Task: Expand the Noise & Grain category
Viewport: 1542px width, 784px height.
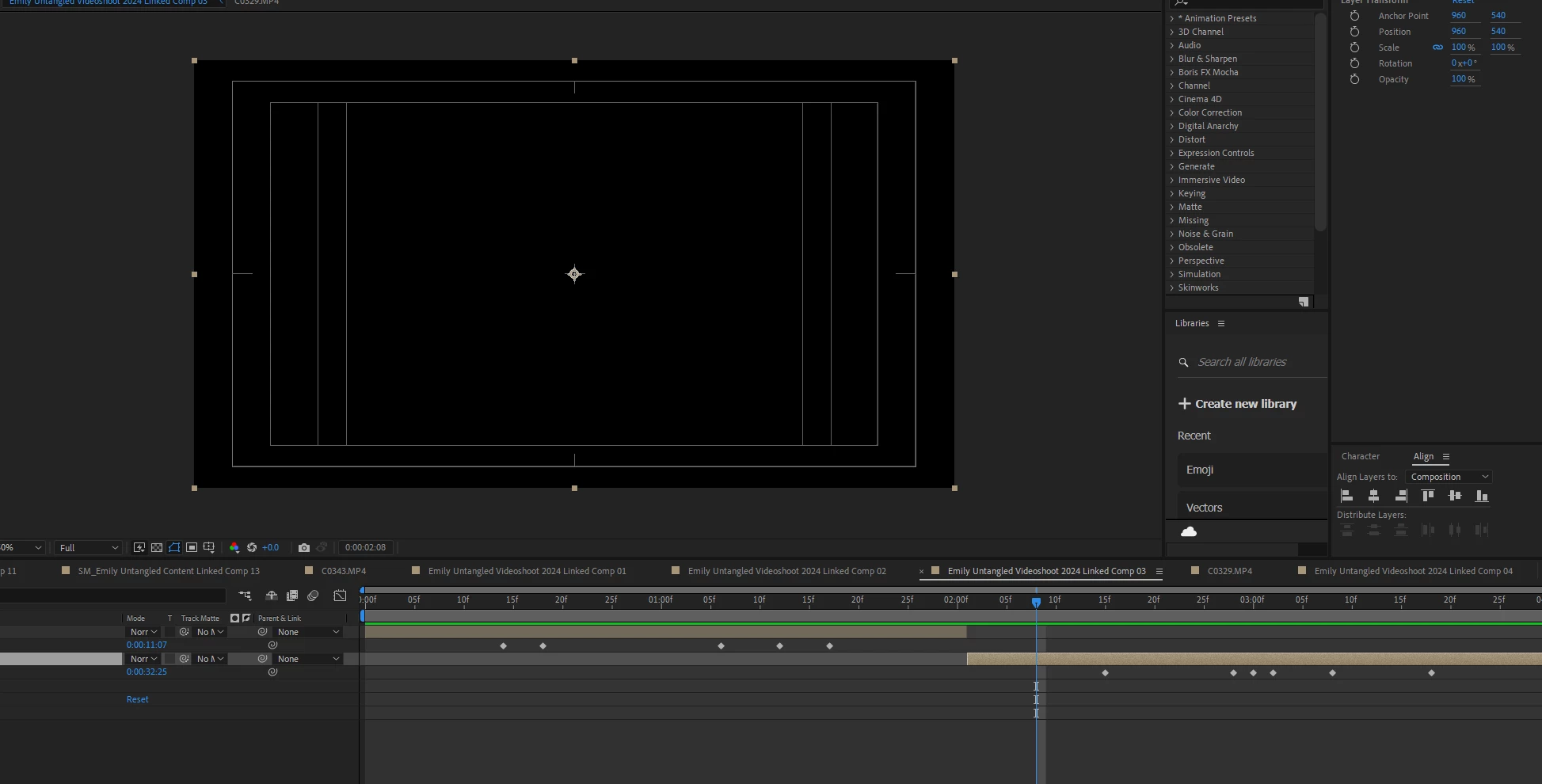Action: coord(1172,234)
